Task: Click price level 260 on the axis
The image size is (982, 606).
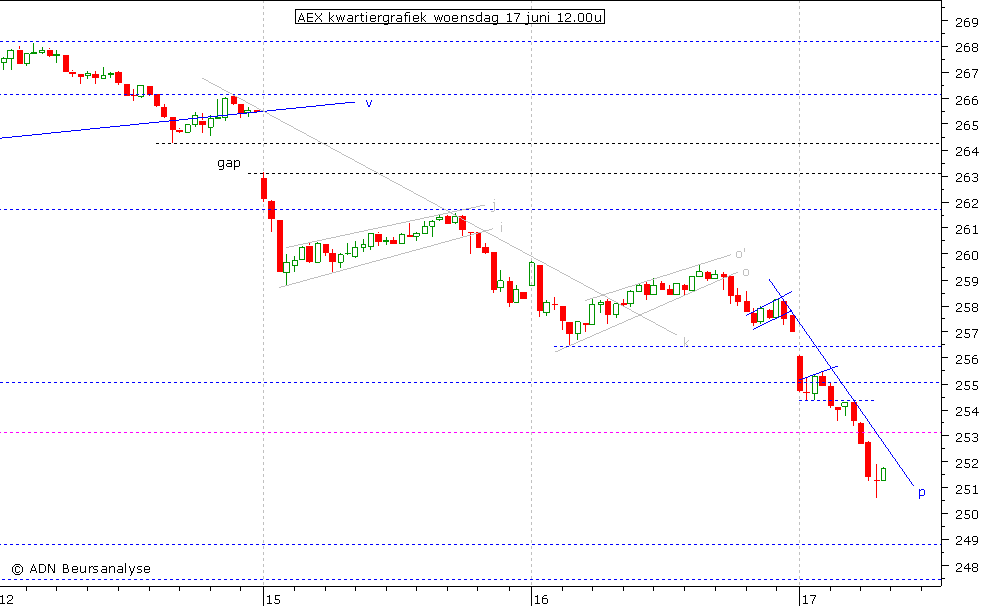Action: (966, 255)
